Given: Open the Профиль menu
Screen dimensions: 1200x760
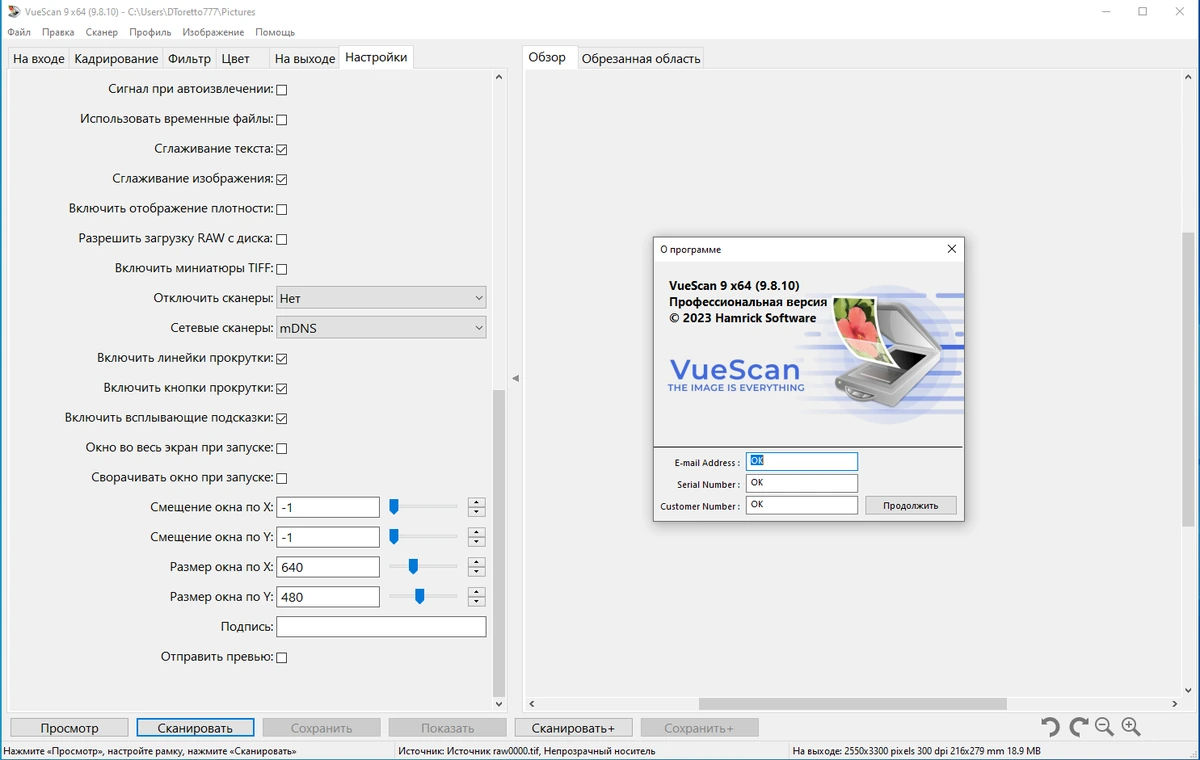Looking at the screenshot, I should [x=150, y=32].
